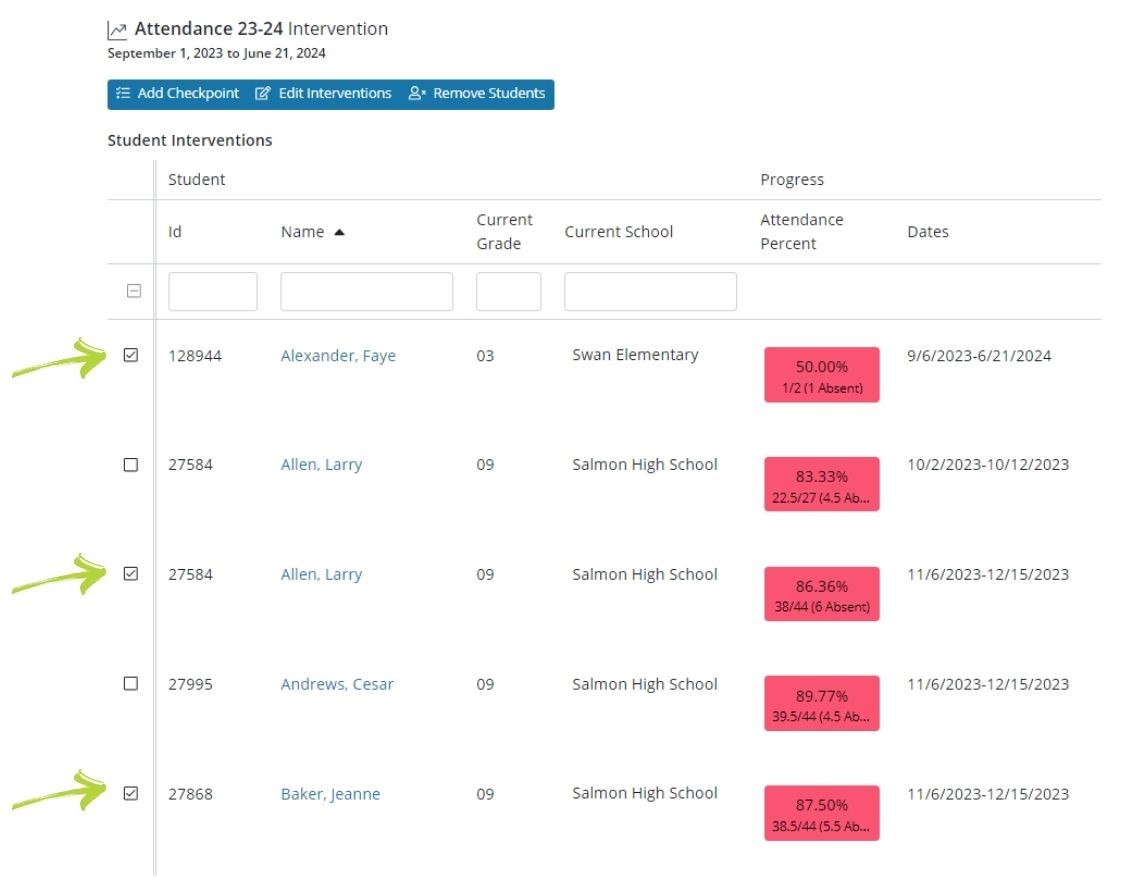
Task: Sort by the Current School column header
Action: [618, 232]
